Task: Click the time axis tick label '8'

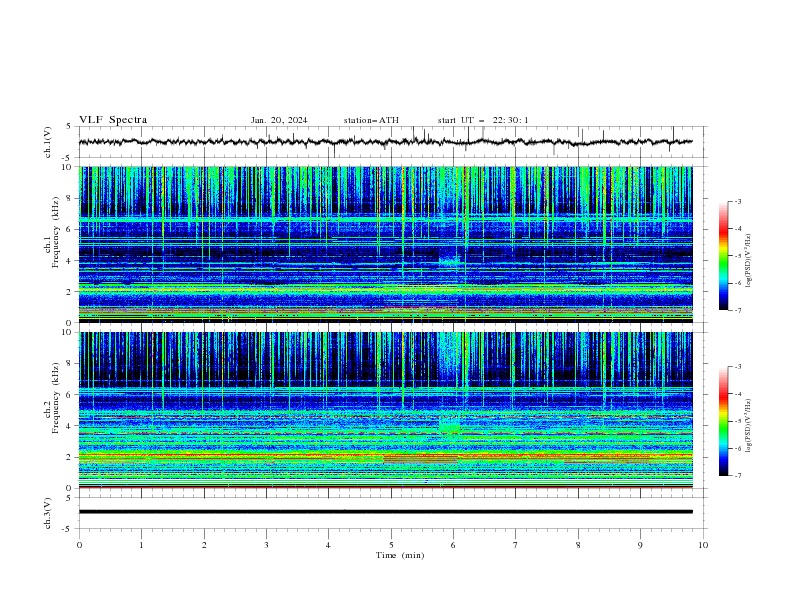Action: [x=578, y=545]
